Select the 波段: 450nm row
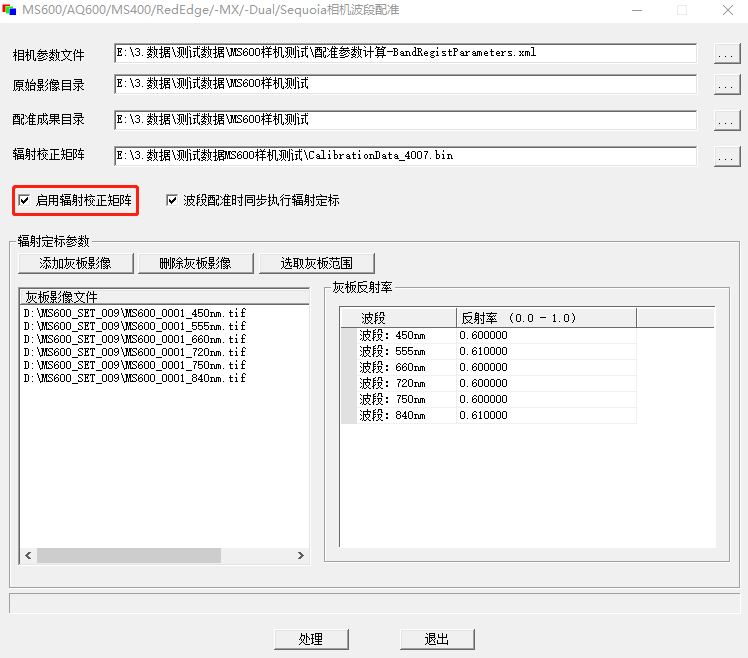This screenshot has height=658, width=748. coord(489,335)
